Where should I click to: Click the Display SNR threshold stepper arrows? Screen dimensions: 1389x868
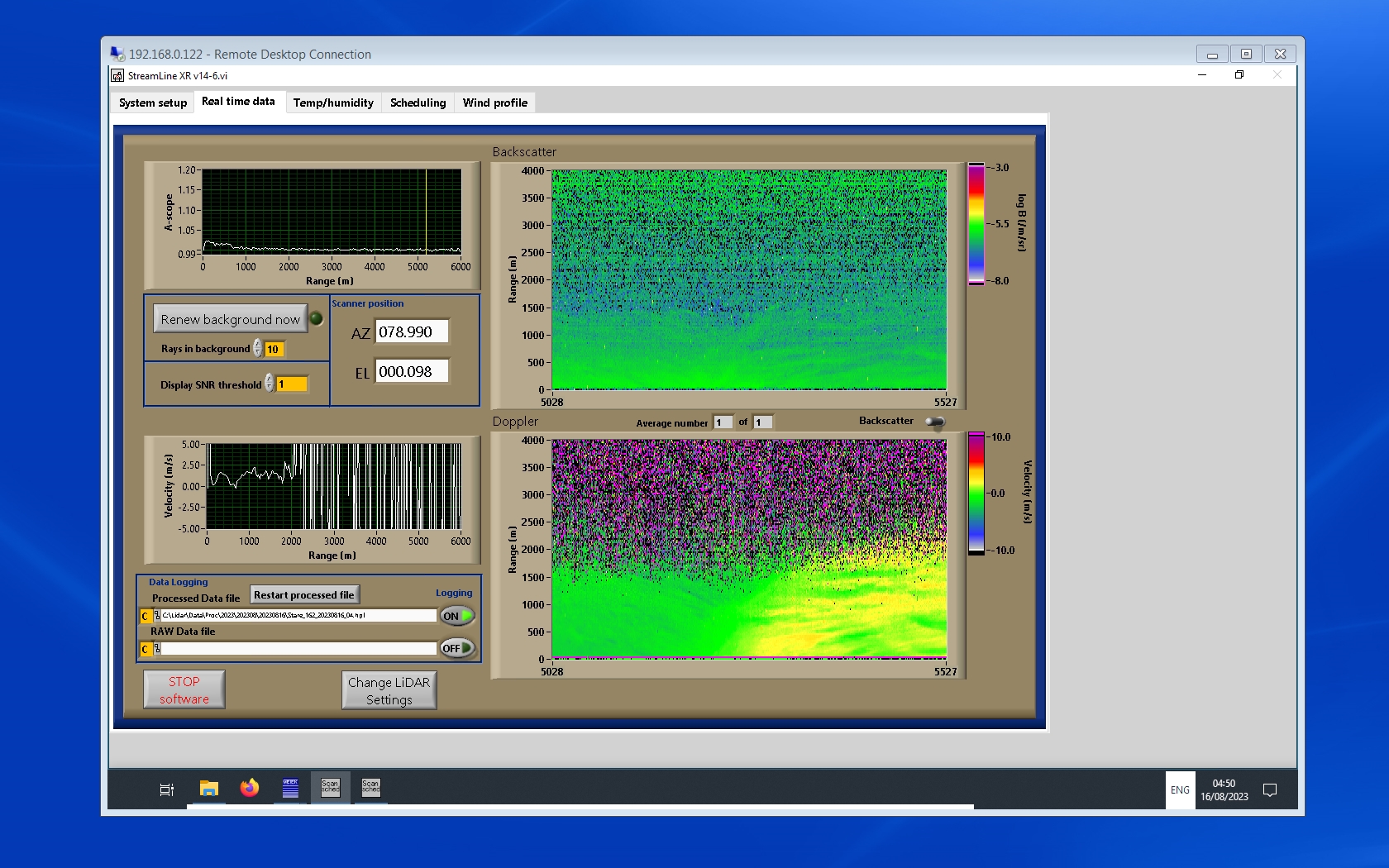[x=269, y=384]
